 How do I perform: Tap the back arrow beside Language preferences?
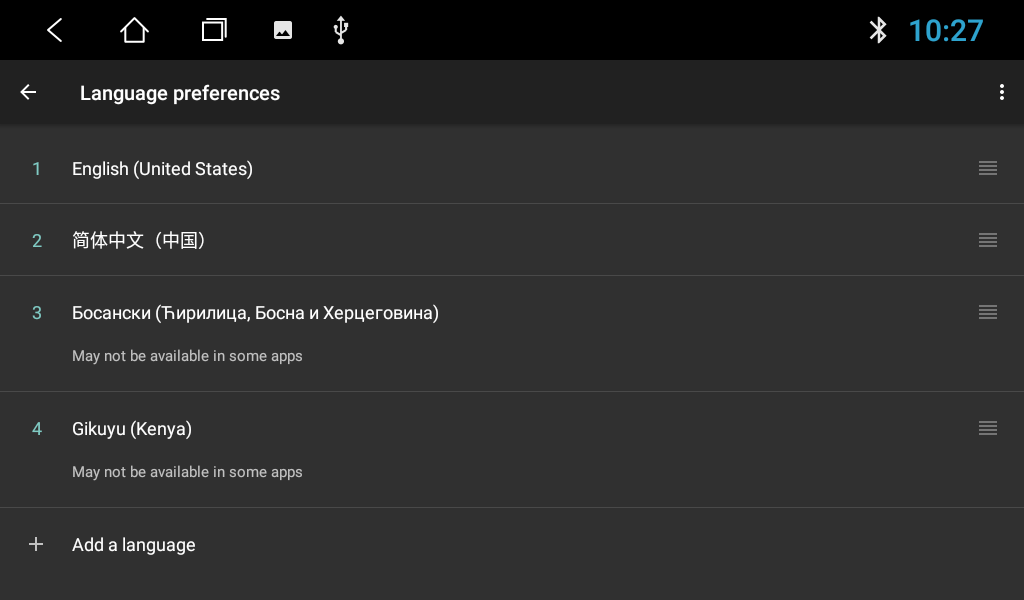(28, 93)
